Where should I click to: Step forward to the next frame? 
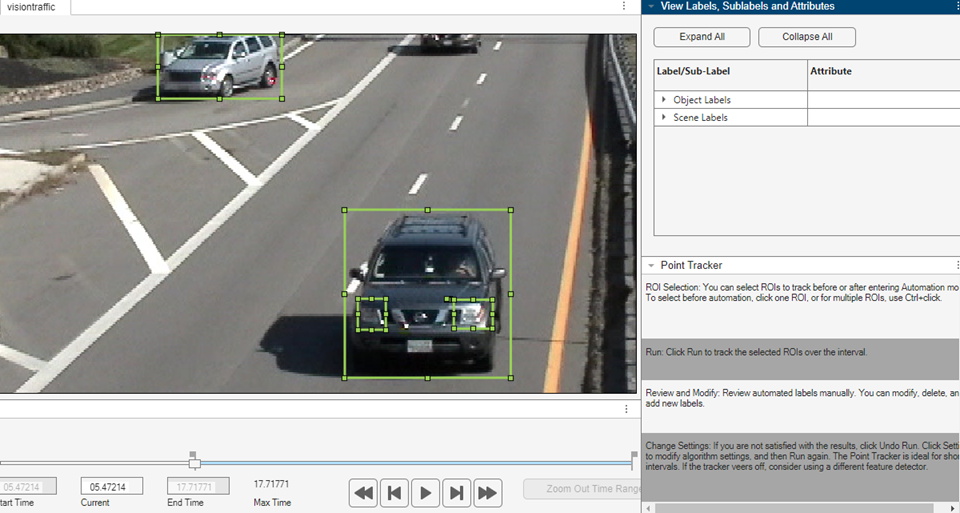click(456, 493)
